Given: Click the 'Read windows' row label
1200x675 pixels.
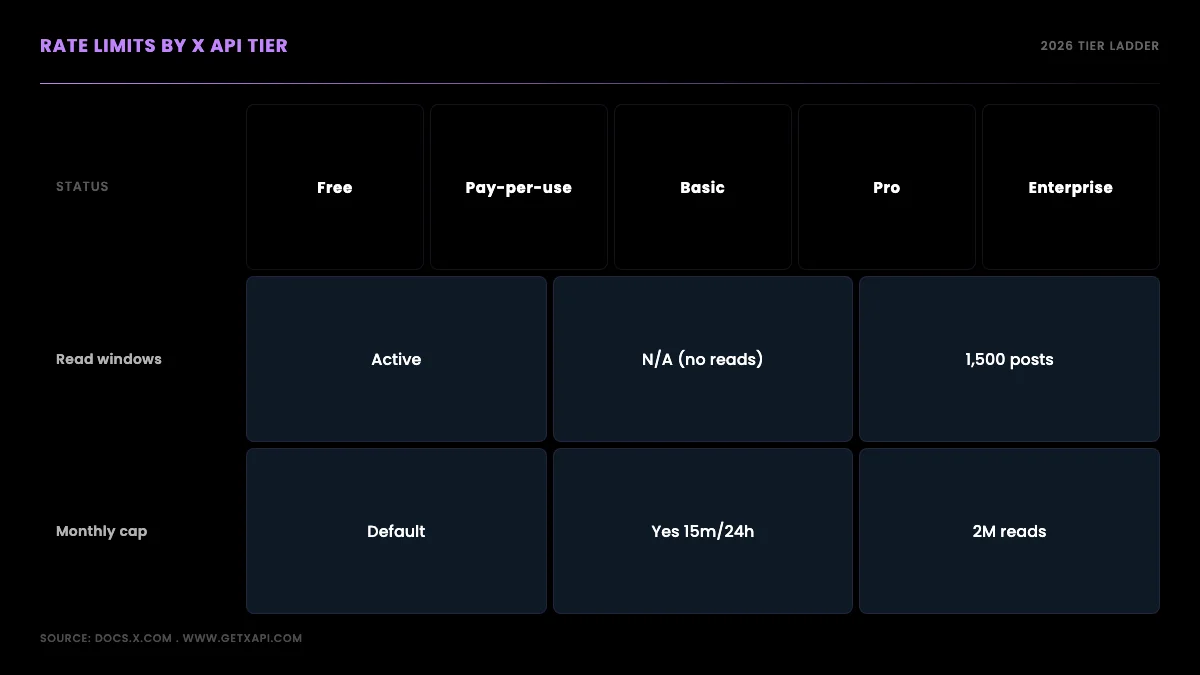Looking at the screenshot, I should [x=108, y=359].
